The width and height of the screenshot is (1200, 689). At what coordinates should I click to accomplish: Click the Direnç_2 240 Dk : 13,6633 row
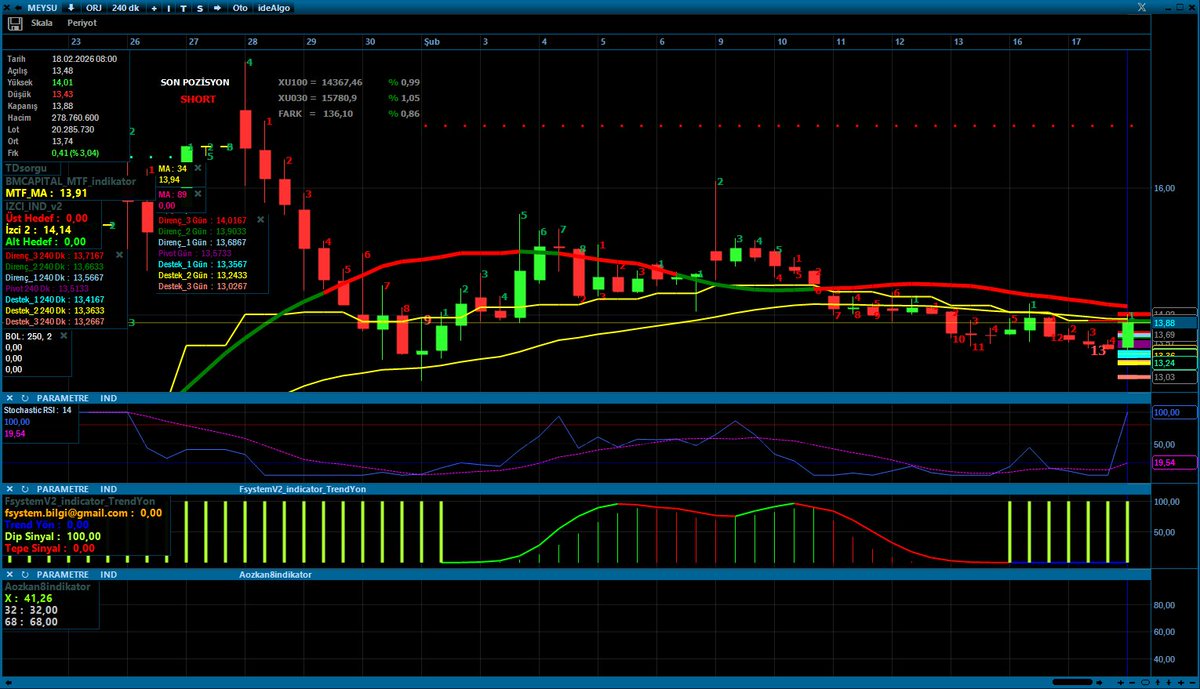point(54,267)
